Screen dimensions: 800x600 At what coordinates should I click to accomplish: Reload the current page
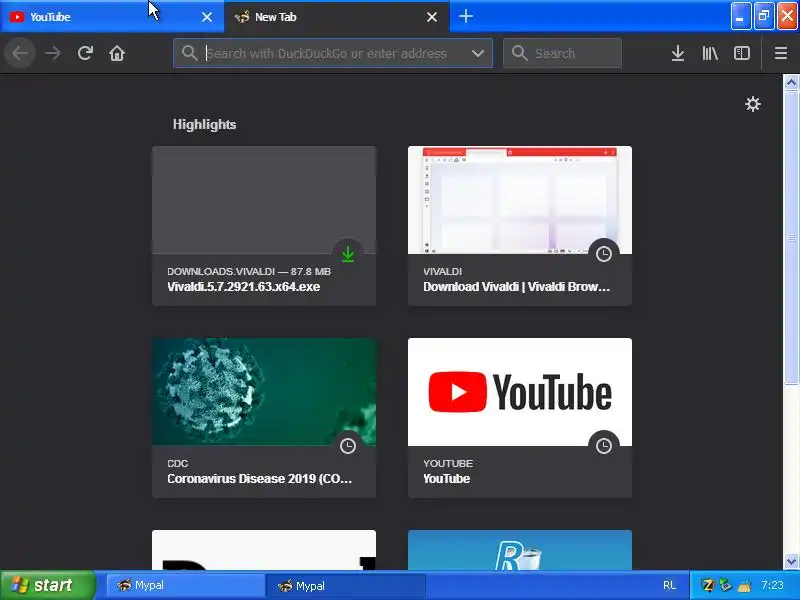pos(85,53)
